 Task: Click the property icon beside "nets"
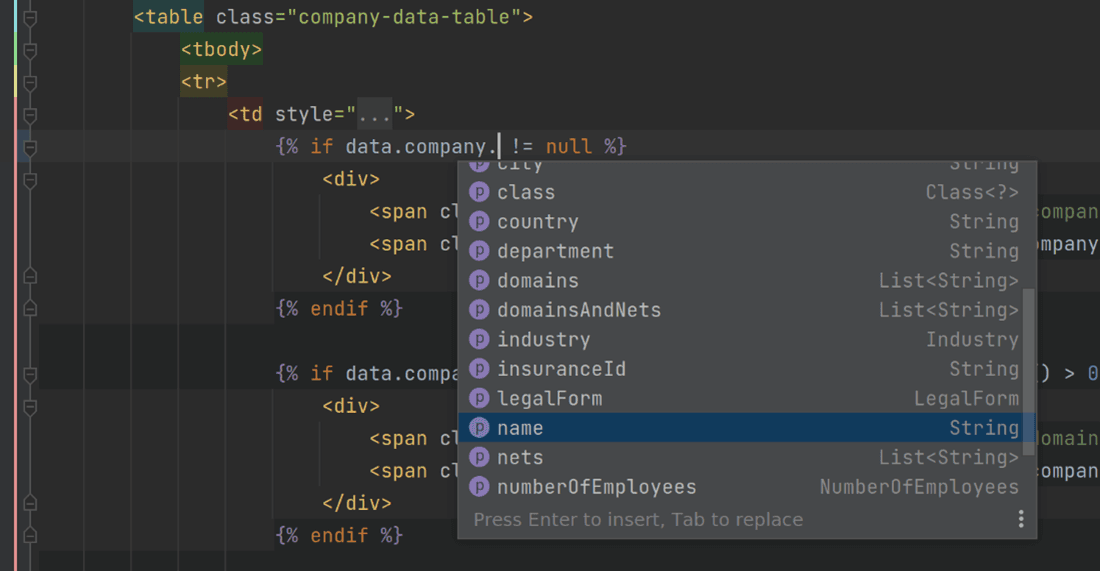(x=479, y=458)
